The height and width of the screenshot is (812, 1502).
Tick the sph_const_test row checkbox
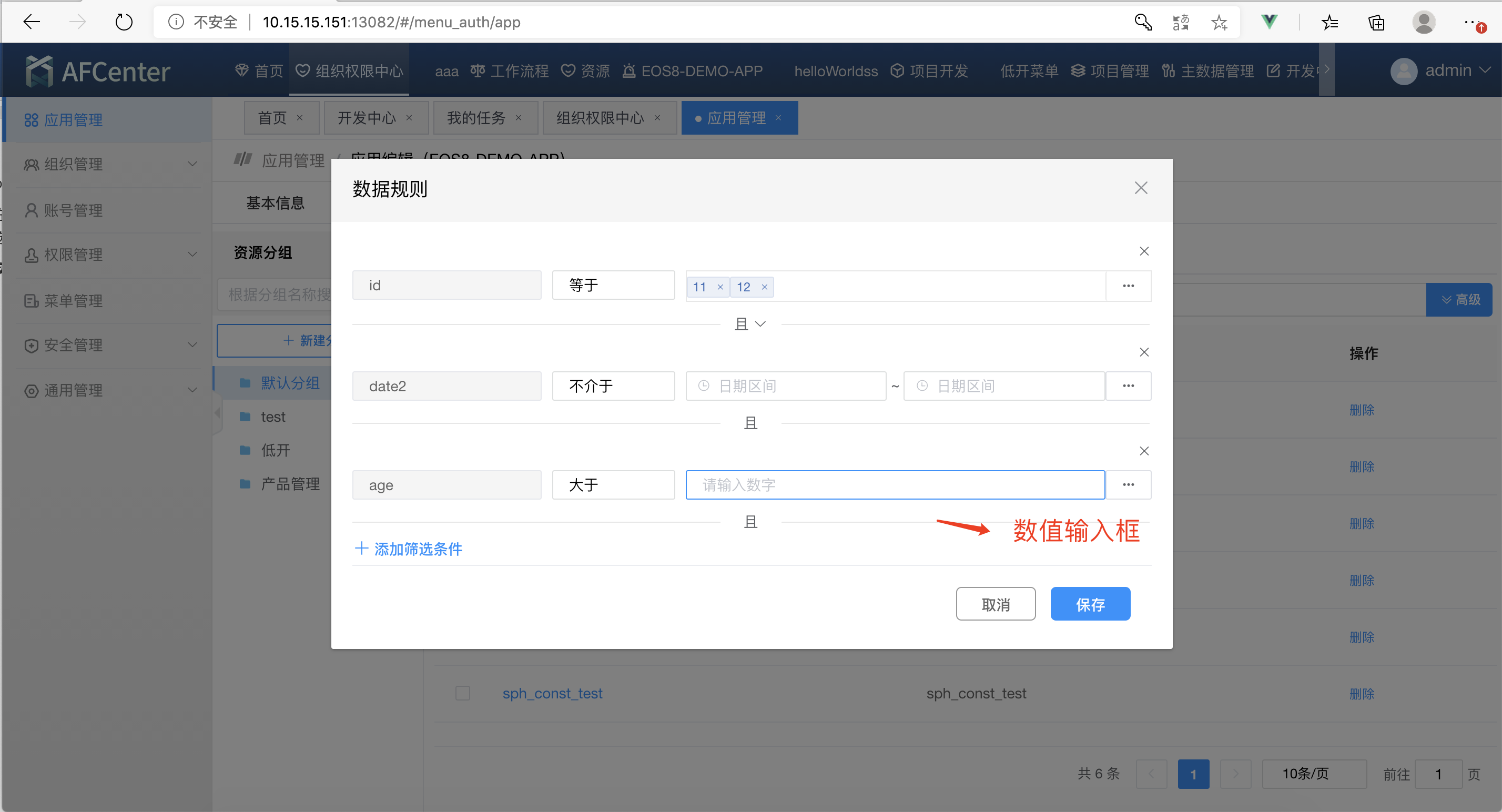(462, 693)
